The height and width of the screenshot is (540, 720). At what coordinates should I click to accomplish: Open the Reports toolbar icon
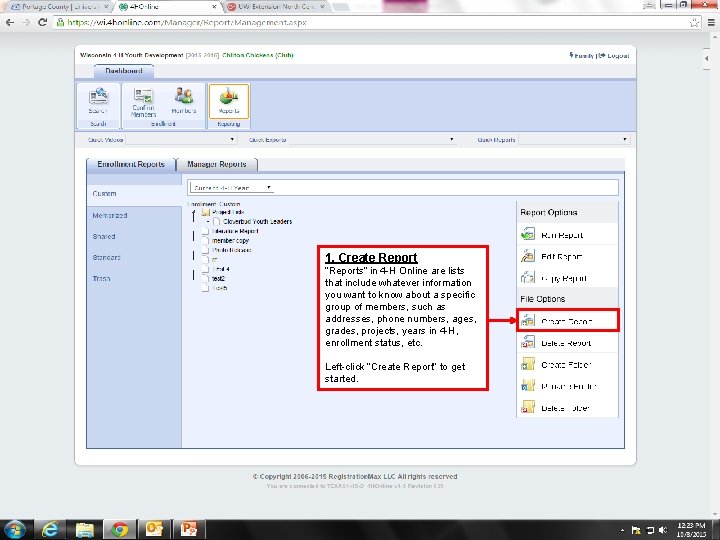click(x=229, y=101)
